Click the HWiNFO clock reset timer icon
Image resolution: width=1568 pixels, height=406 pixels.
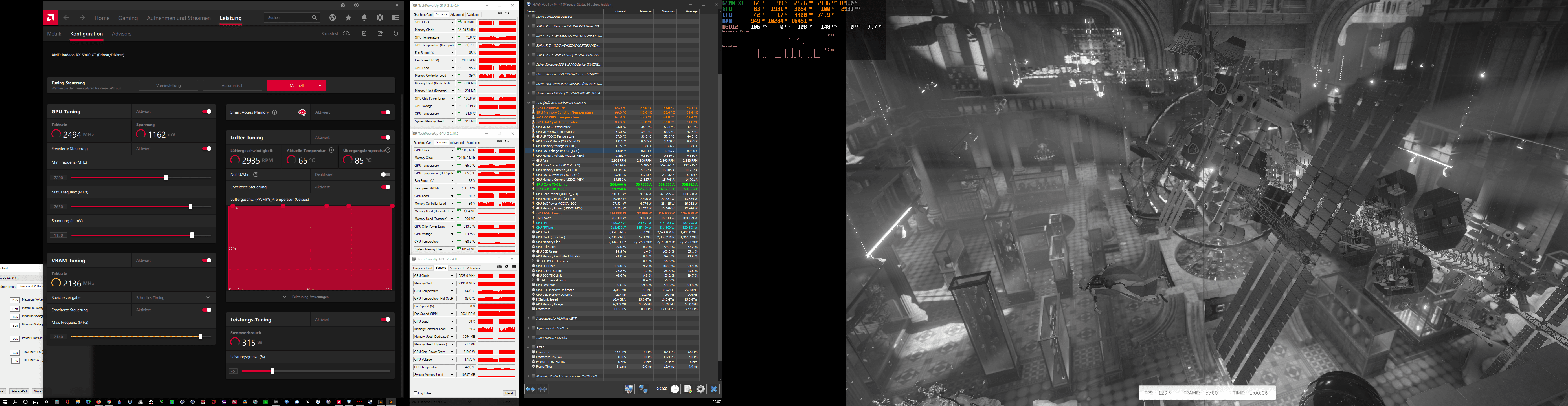(675, 389)
